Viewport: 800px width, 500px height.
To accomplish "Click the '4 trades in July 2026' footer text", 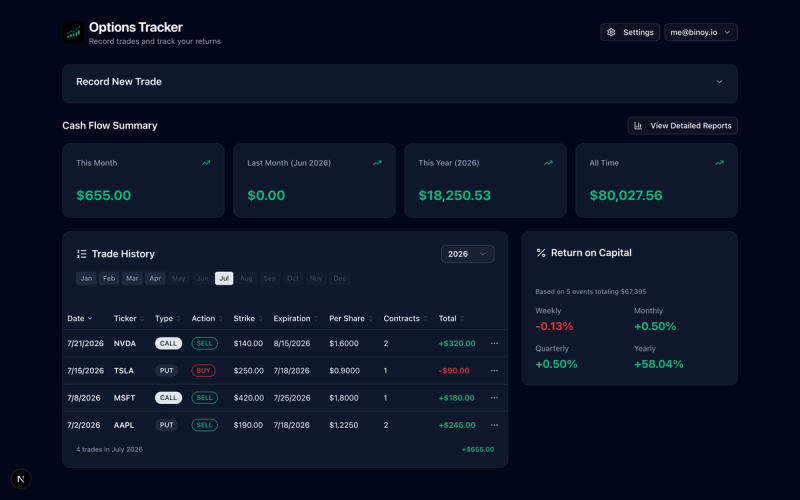I will pos(109,449).
